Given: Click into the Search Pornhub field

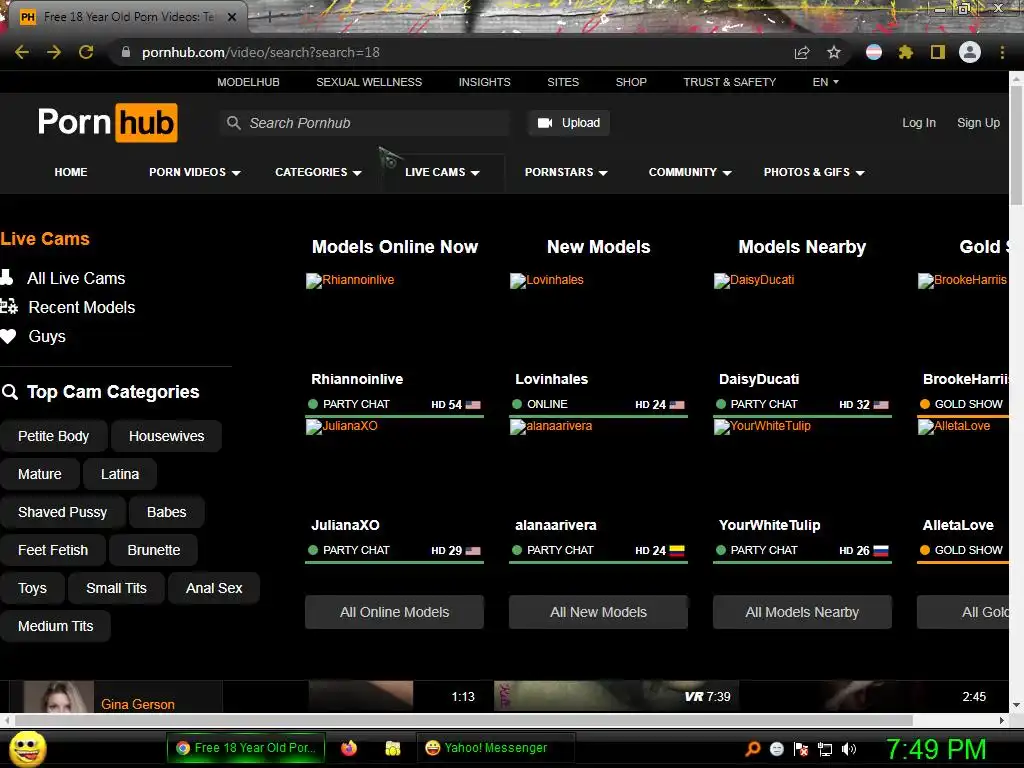Looking at the screenshot, I should (x=364, y=123).
